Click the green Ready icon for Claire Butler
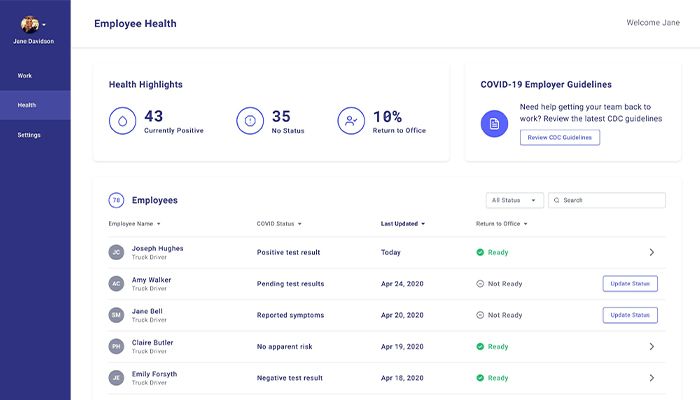This screenshot has width=700, height=400. [x=480, y=347]
